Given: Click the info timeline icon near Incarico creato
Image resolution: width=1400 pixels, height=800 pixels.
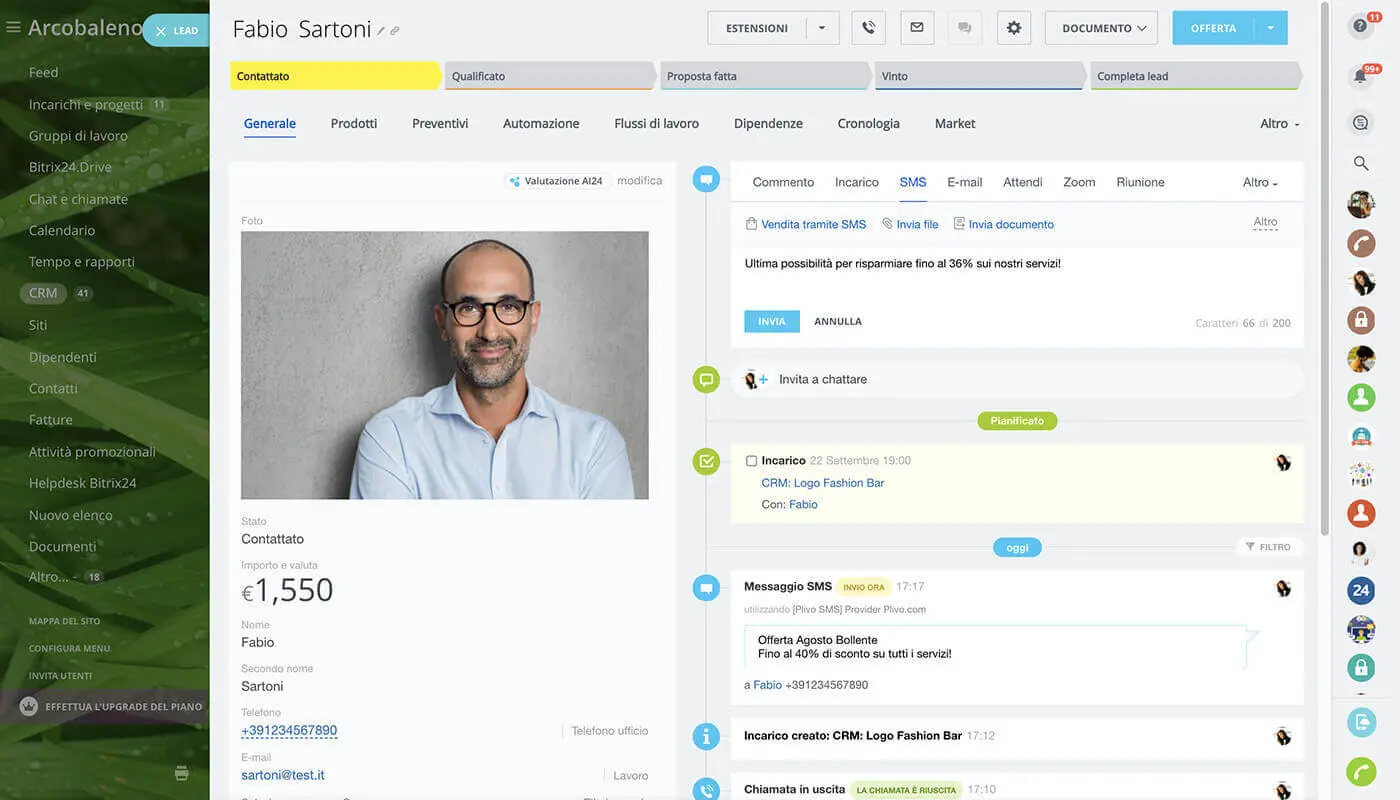Looking at the screenshot, I should click(706, 736).
